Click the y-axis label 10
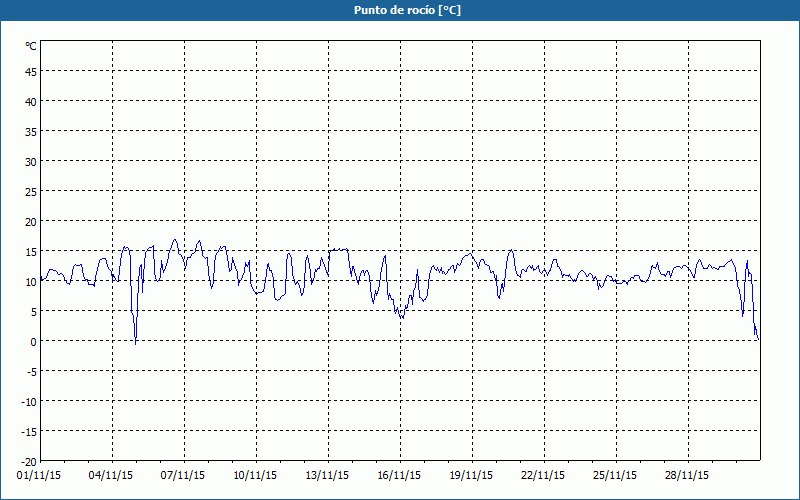800x500 pixels. 31,282
